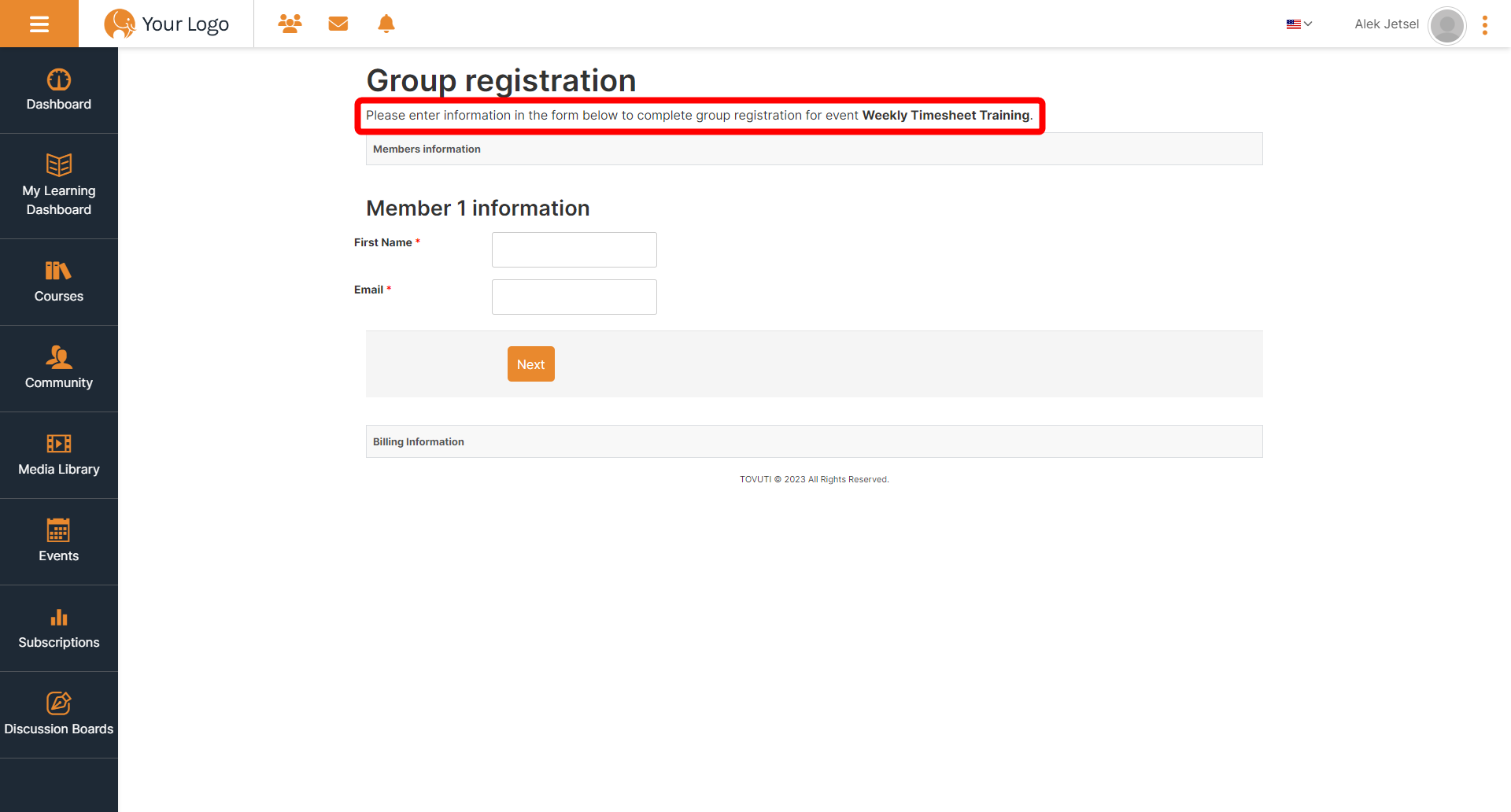This screenshot has height=812, width=1511.
Task: Open Events calendar in the sidebar
Action: (59, 542)
